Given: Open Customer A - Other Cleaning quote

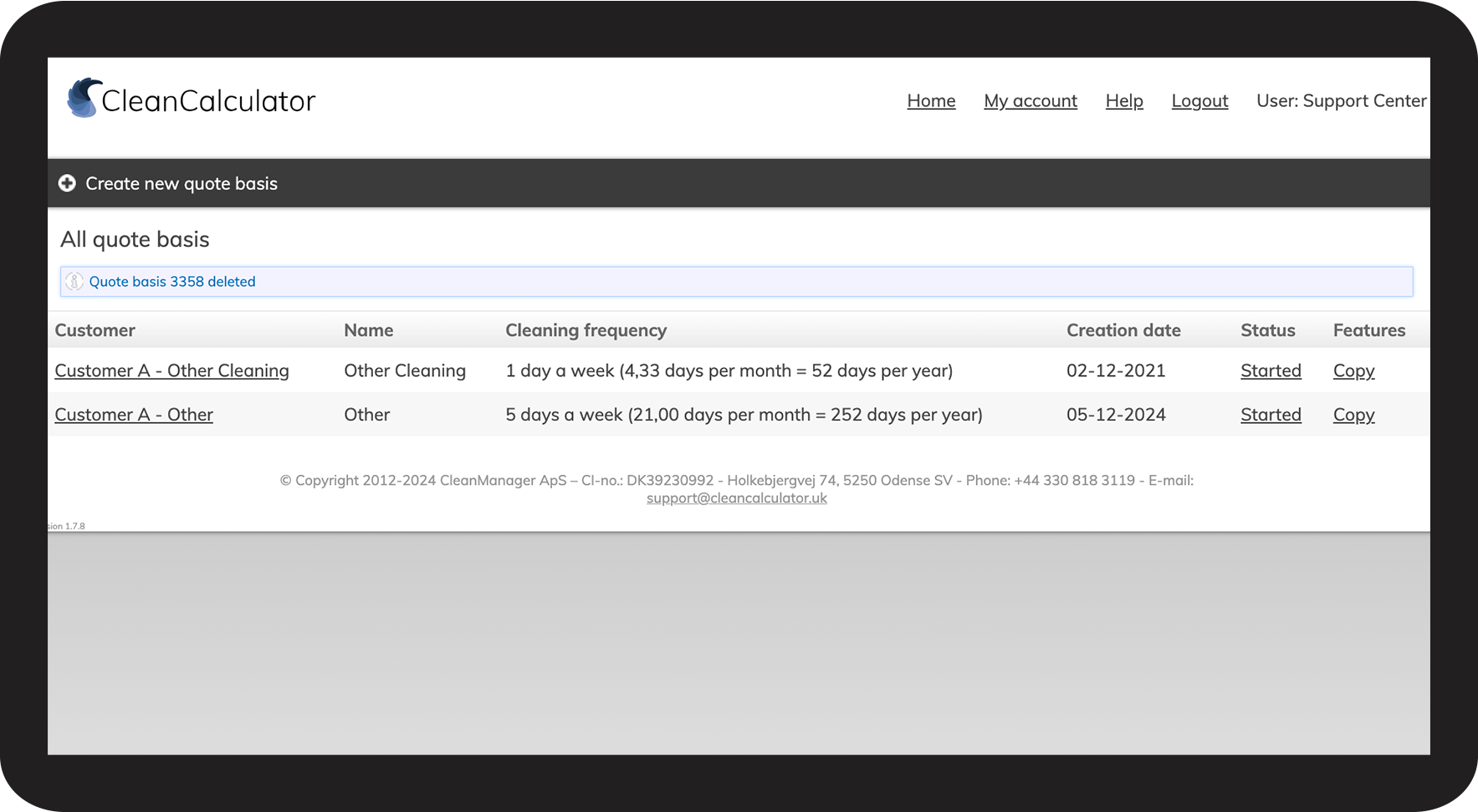Looking at the screenshot, I should click(171, 370).
